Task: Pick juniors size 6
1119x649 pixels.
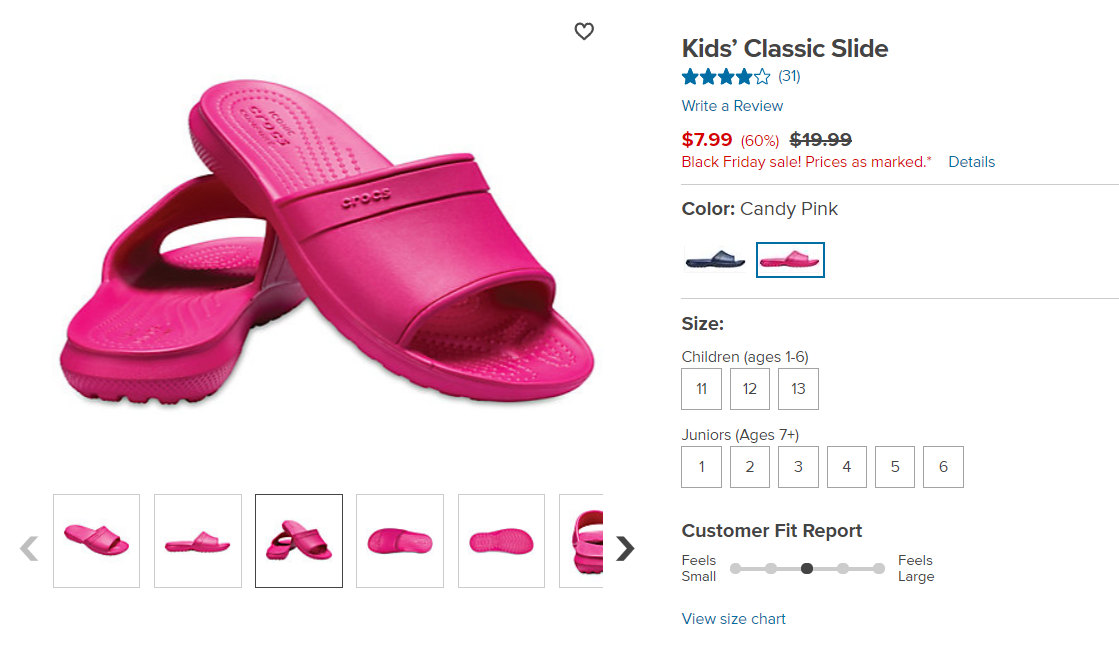Action: click(943, 467)
